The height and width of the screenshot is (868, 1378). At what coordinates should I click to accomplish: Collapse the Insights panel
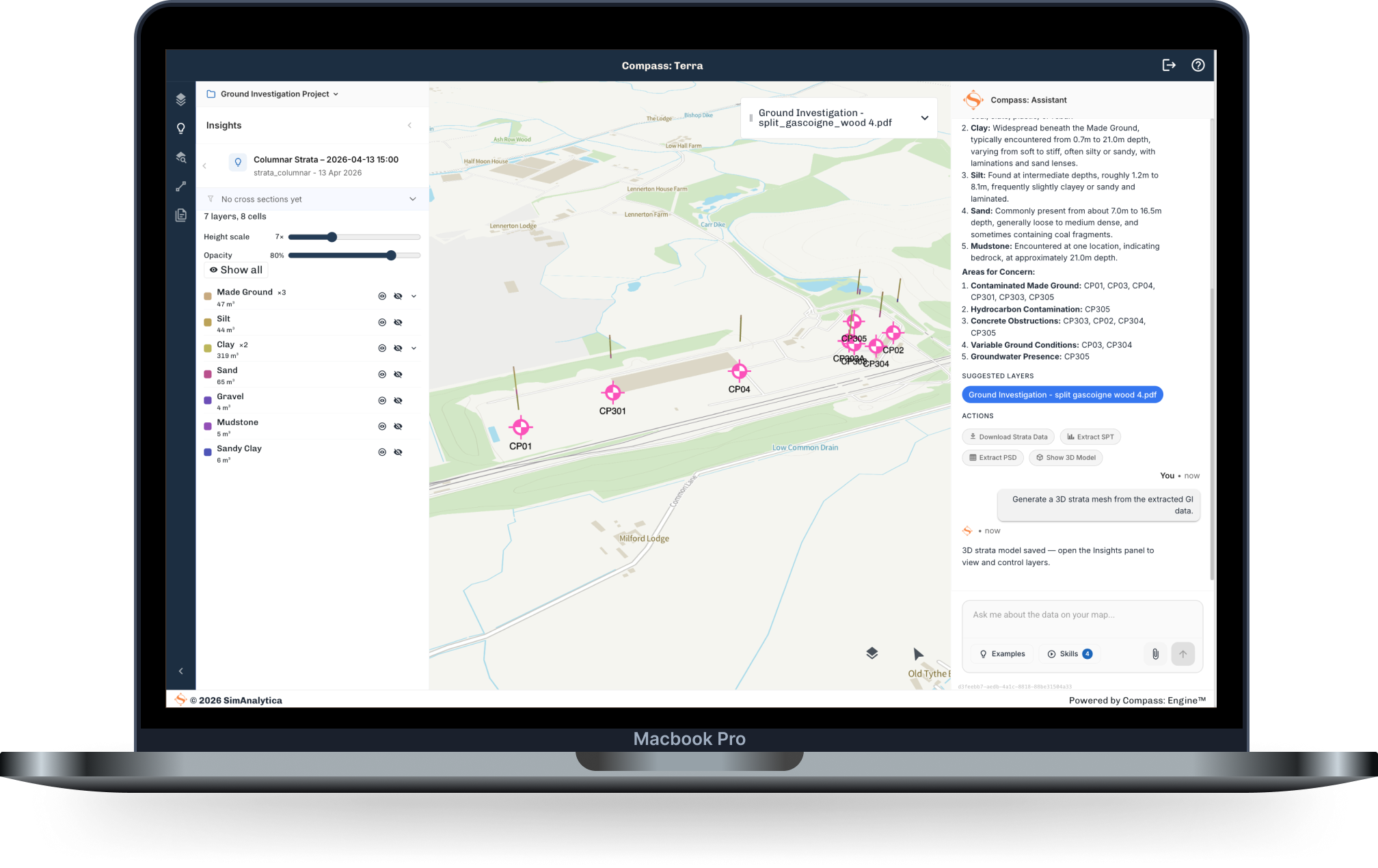tap(409, 125)
